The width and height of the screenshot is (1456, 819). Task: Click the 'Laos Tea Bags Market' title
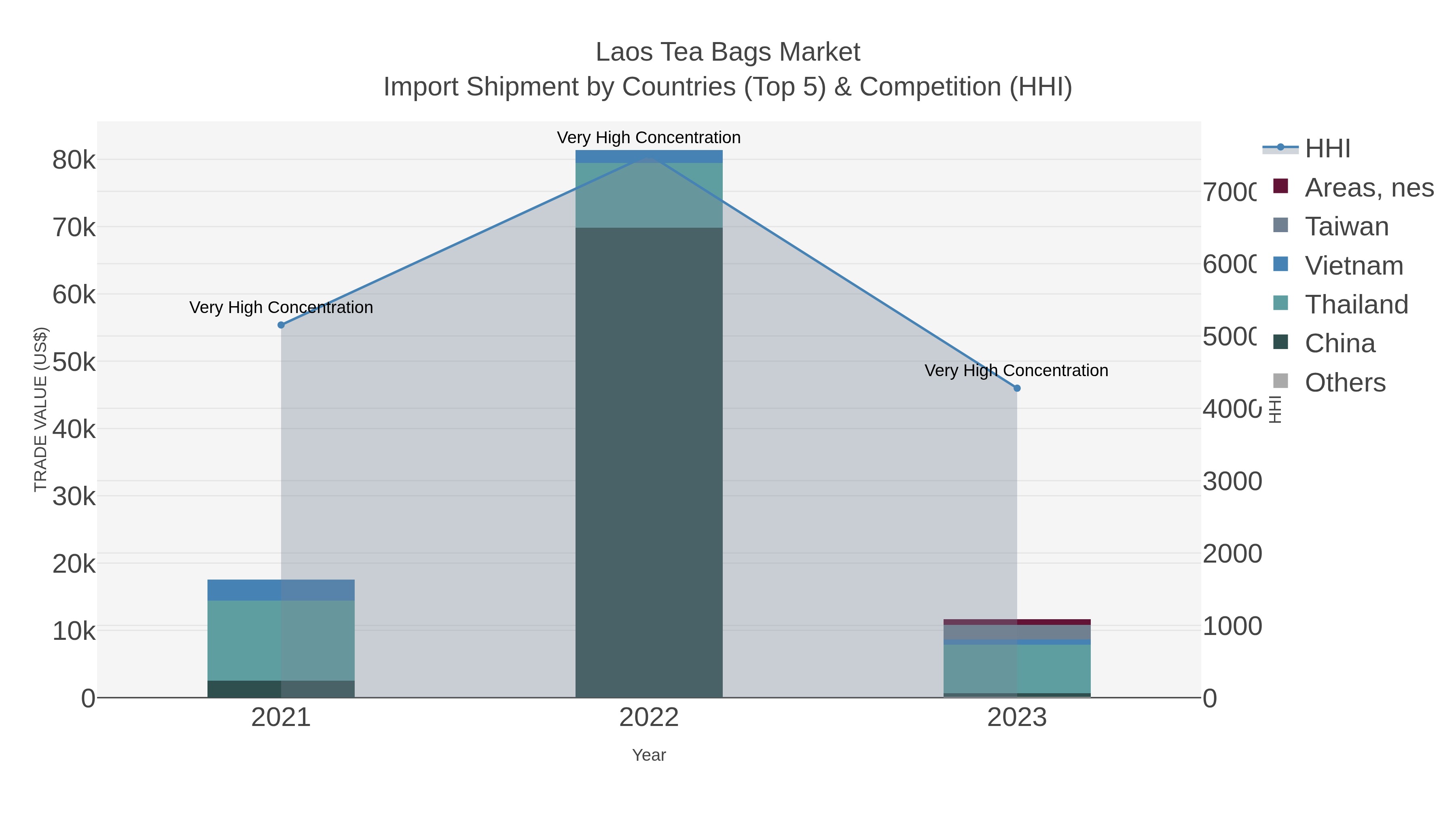pyautogui.click(x=728, y=52)
